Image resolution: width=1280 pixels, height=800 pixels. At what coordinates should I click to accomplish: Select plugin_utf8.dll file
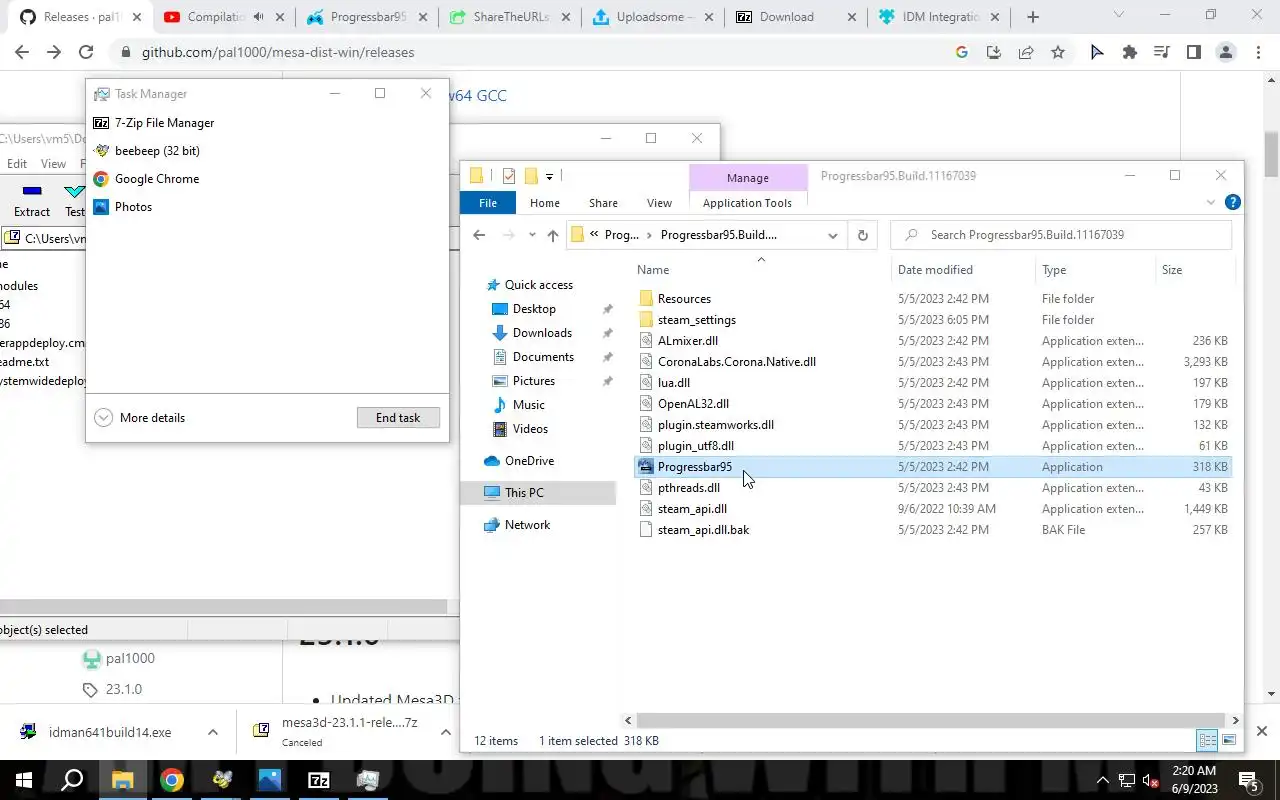click(695, 446)
